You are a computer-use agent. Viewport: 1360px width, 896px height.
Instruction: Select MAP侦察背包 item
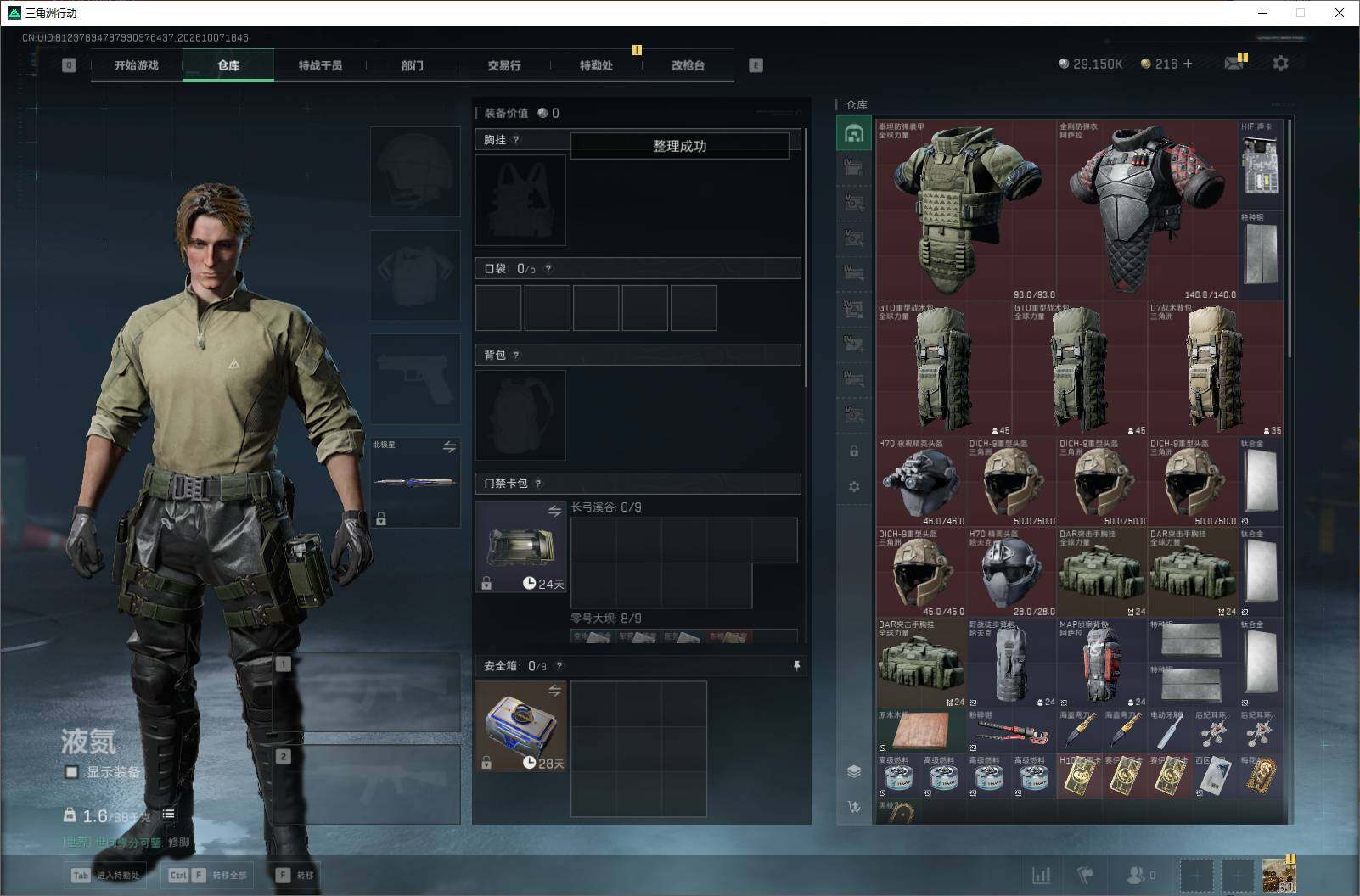click(x=1102, y=664)
